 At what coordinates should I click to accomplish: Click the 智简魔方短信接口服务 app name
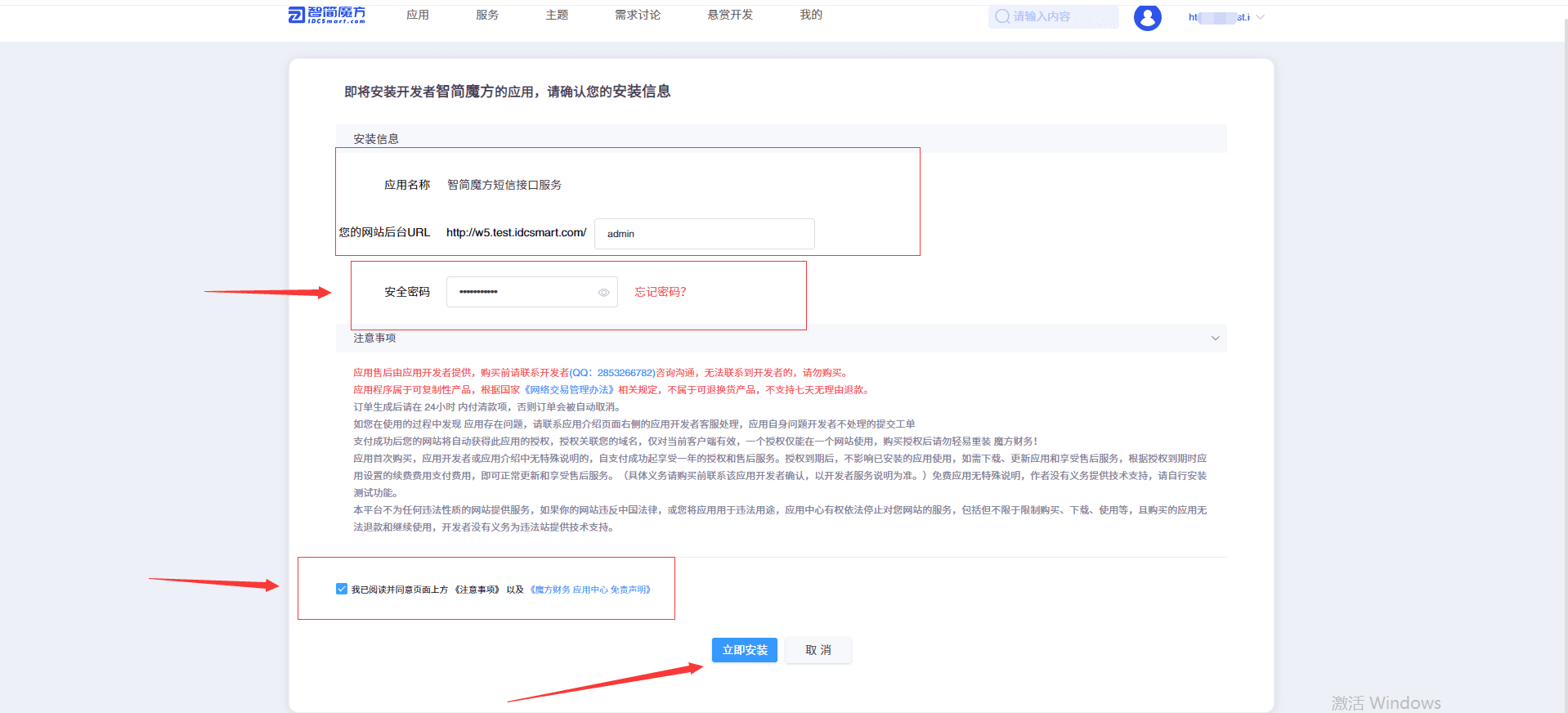point(504,185)
